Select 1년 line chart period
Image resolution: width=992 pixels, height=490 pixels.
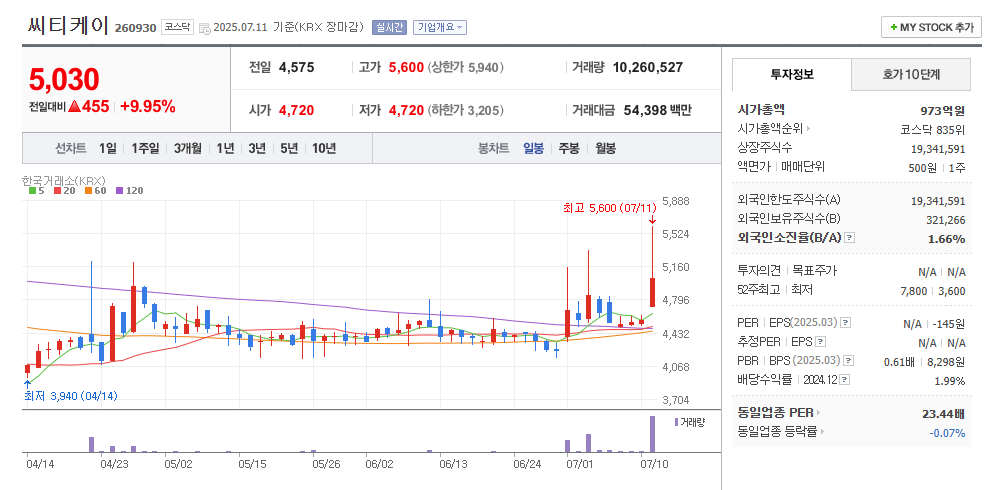pyautogui.click(x=225, y=149)
